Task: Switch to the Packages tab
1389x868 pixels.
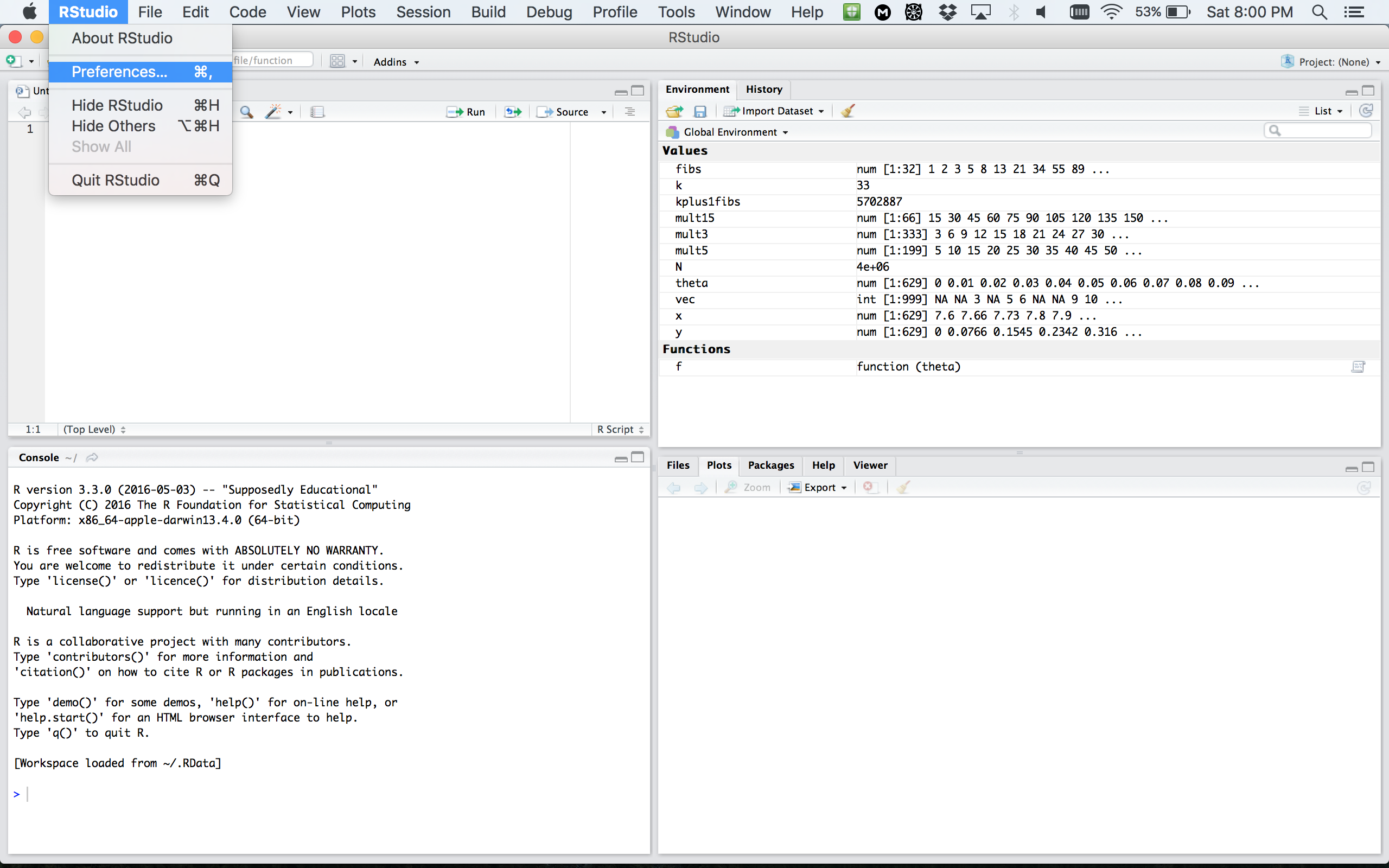Action: tap(770, 465)
